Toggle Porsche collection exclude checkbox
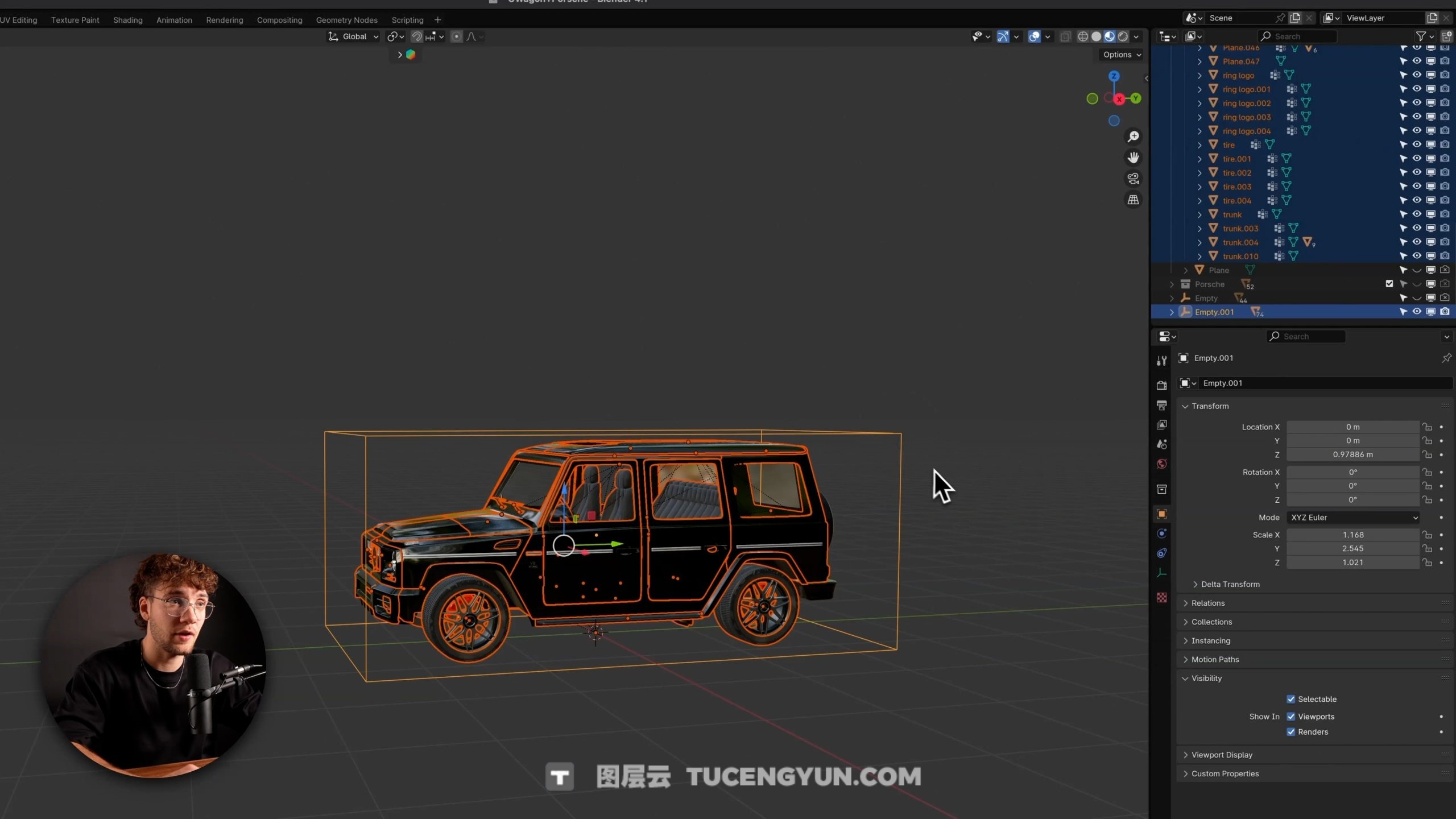 1389,284
